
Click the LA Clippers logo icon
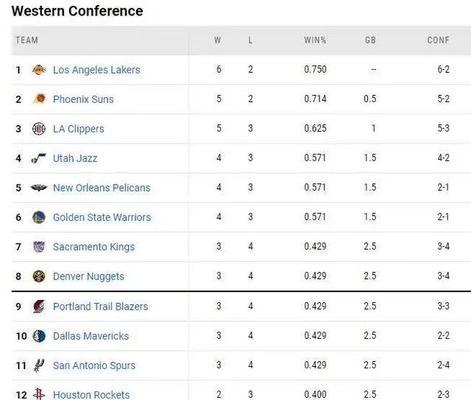pyautogui.click(x=39, y=129)
